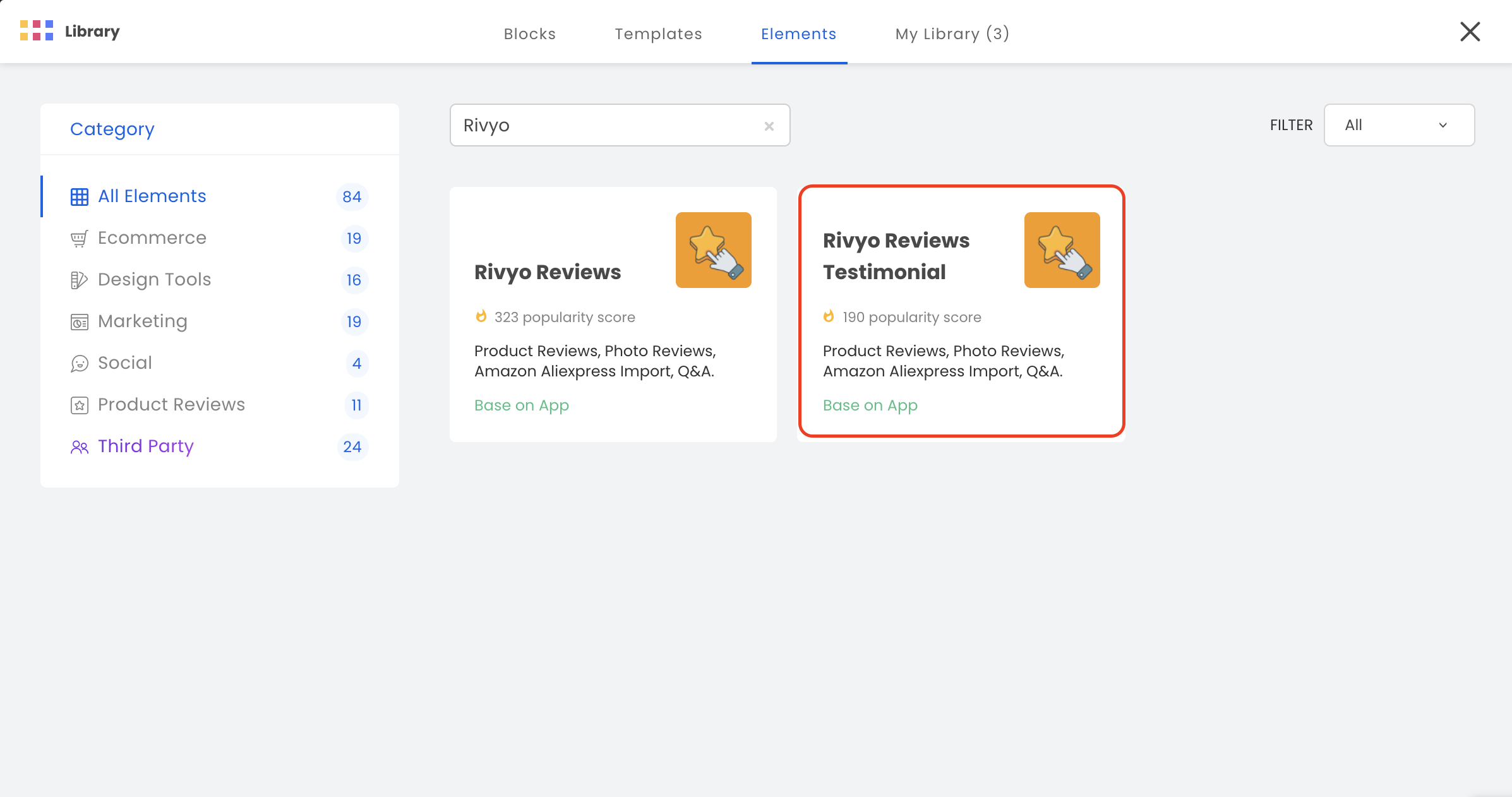The image size is (1512, 797).
Task: Click the Ecommerce cart icon
Action: [x=80, y=238]
